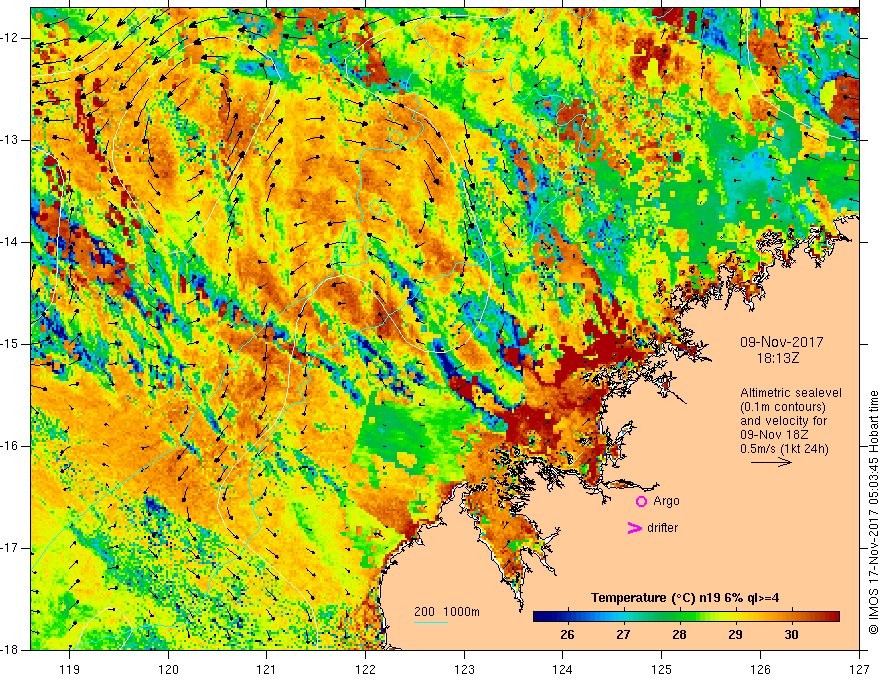Click the longitude axis label 123

point(464,669)
